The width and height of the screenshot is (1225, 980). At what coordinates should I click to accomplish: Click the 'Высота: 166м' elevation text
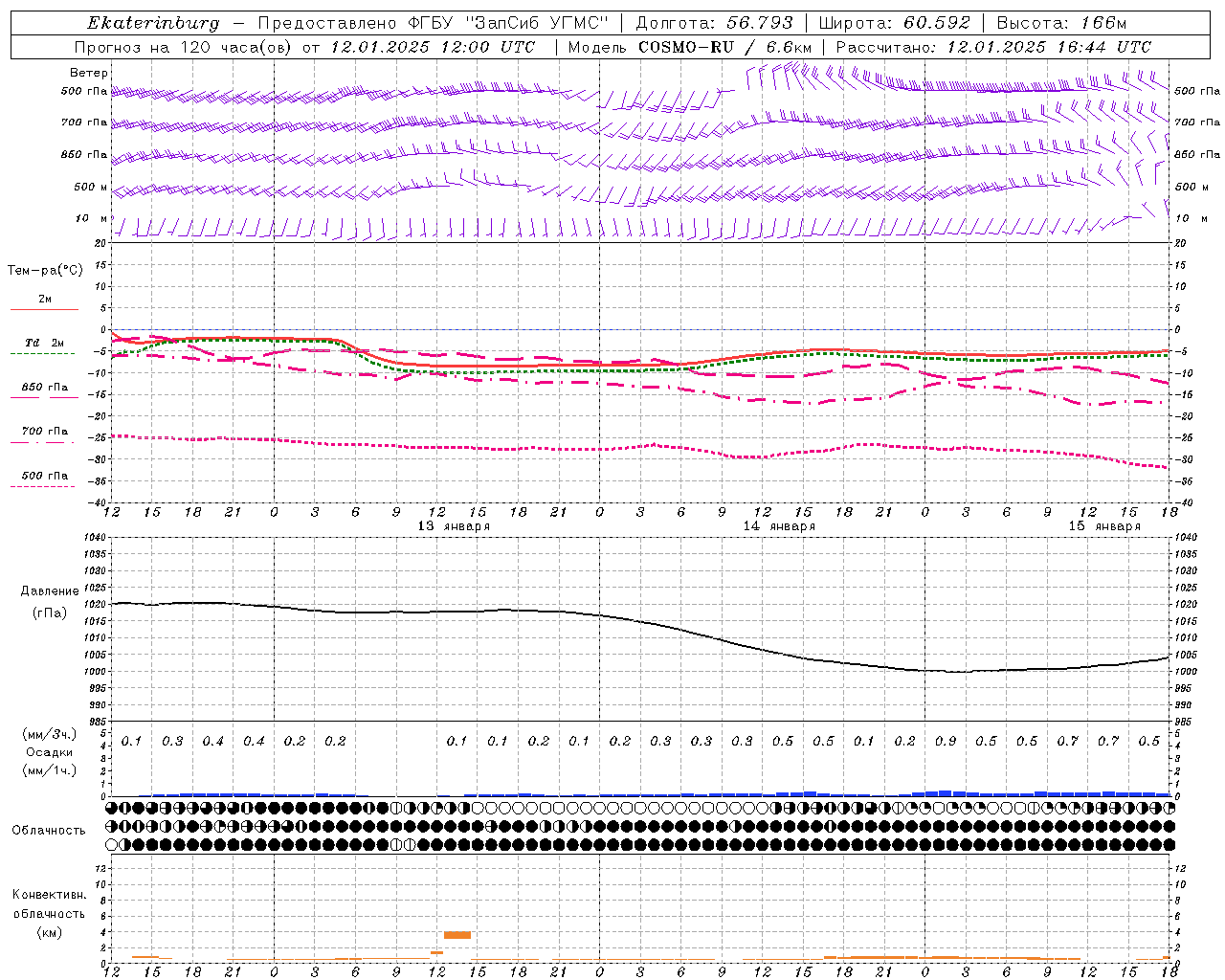(1061, 23)
